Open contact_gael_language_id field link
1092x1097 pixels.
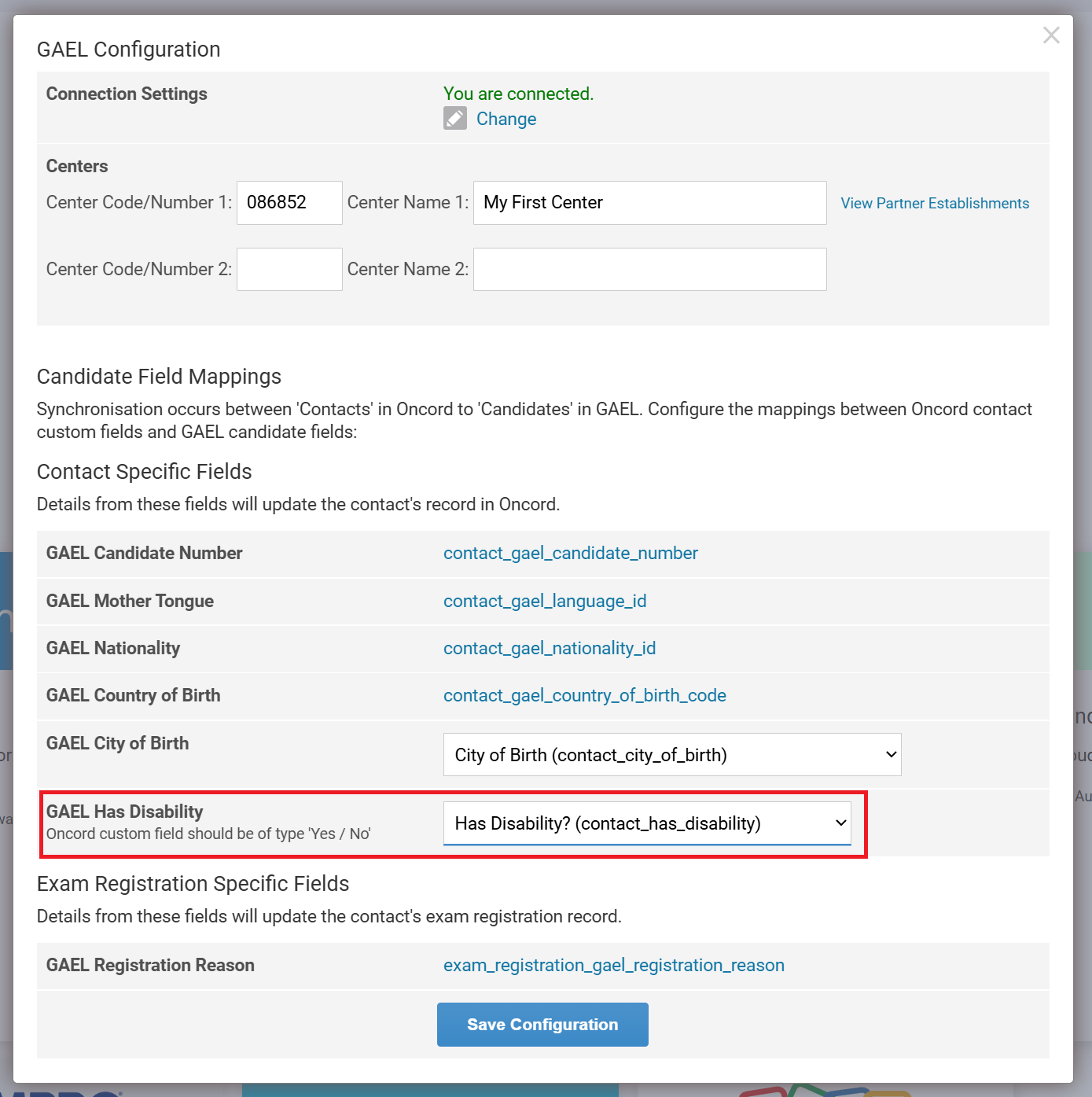tap(545, 602)
